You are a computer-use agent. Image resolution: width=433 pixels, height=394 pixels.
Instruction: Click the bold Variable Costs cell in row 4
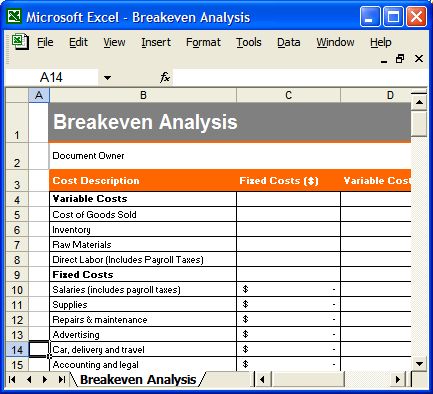point(143,199)
